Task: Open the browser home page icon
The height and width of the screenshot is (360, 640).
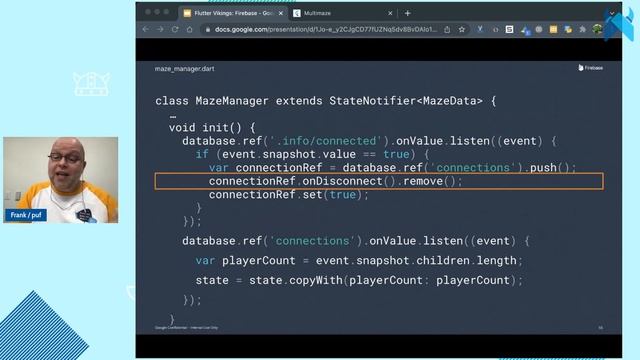Action: (189, 29)
